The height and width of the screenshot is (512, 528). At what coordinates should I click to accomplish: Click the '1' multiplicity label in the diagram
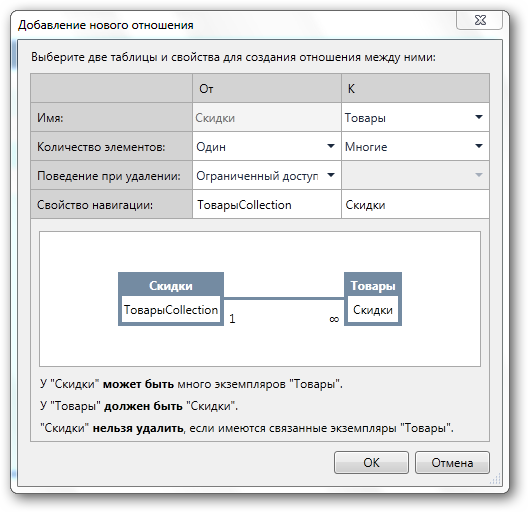(232, 318)
